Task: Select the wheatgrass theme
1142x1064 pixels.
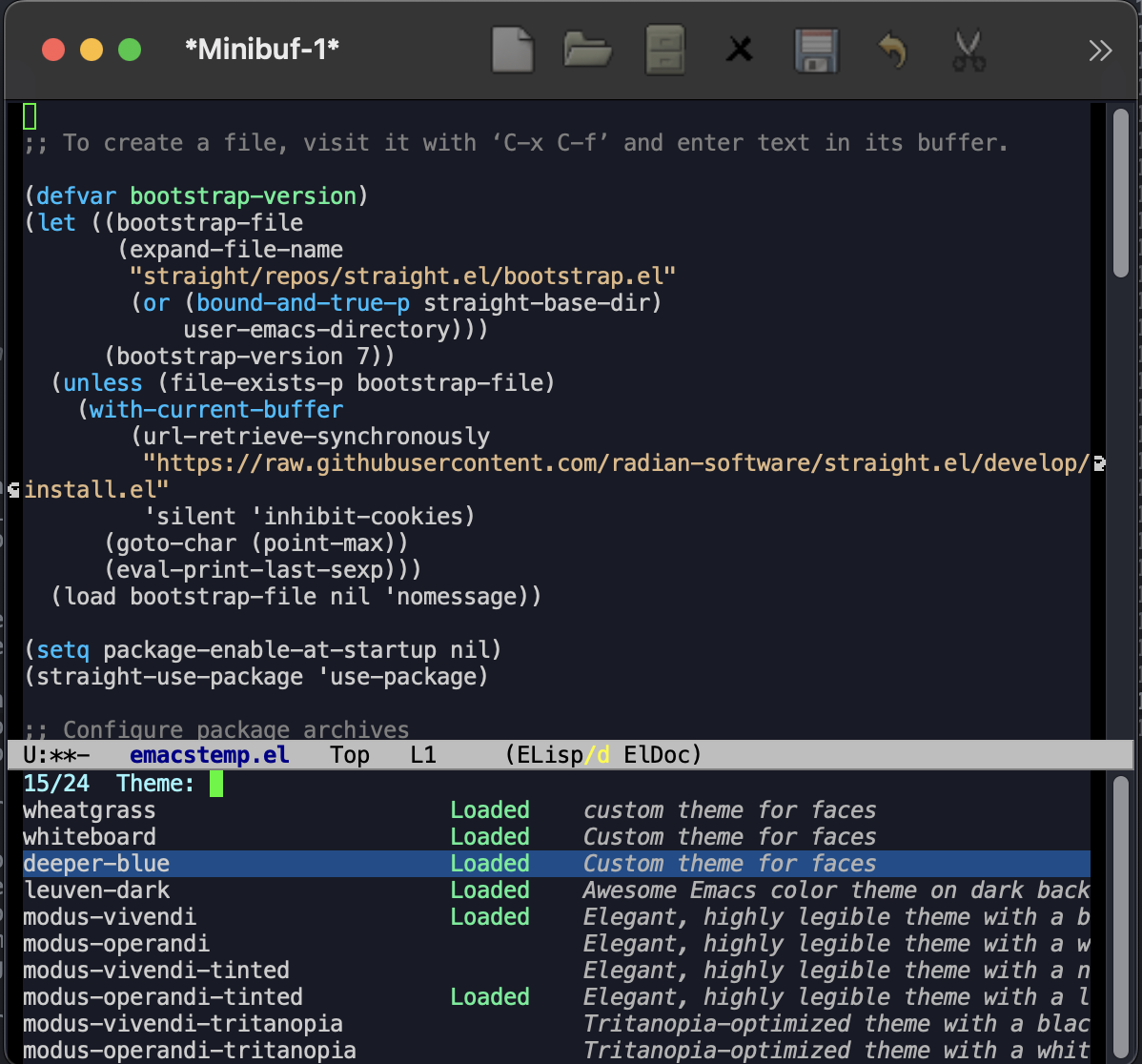Action: click(x=90, y=809)
